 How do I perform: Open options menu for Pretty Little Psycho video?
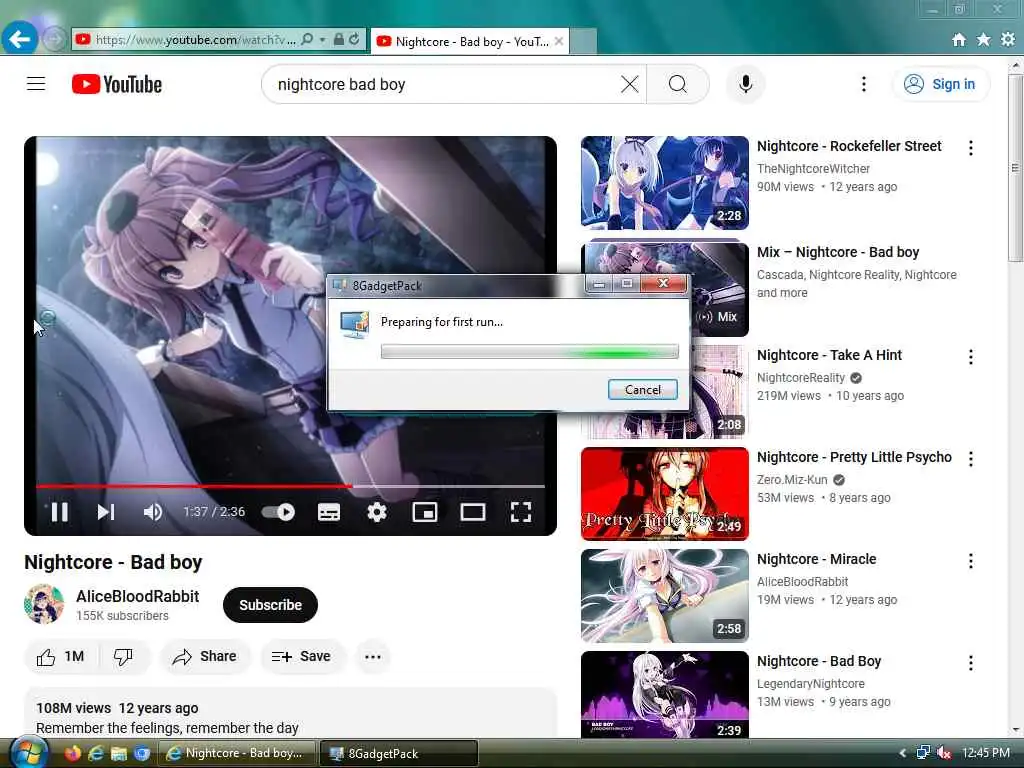[x=970, y=459]
